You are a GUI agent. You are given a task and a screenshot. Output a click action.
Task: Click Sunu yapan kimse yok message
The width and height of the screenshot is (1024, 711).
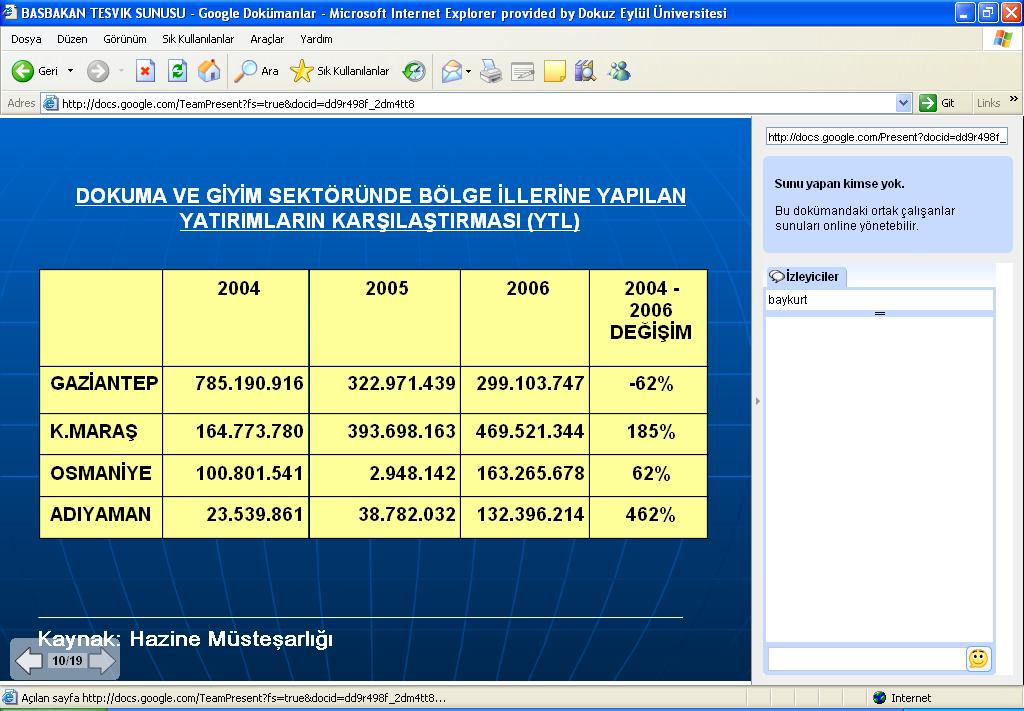pyautogui.click(x=839, y=183)
